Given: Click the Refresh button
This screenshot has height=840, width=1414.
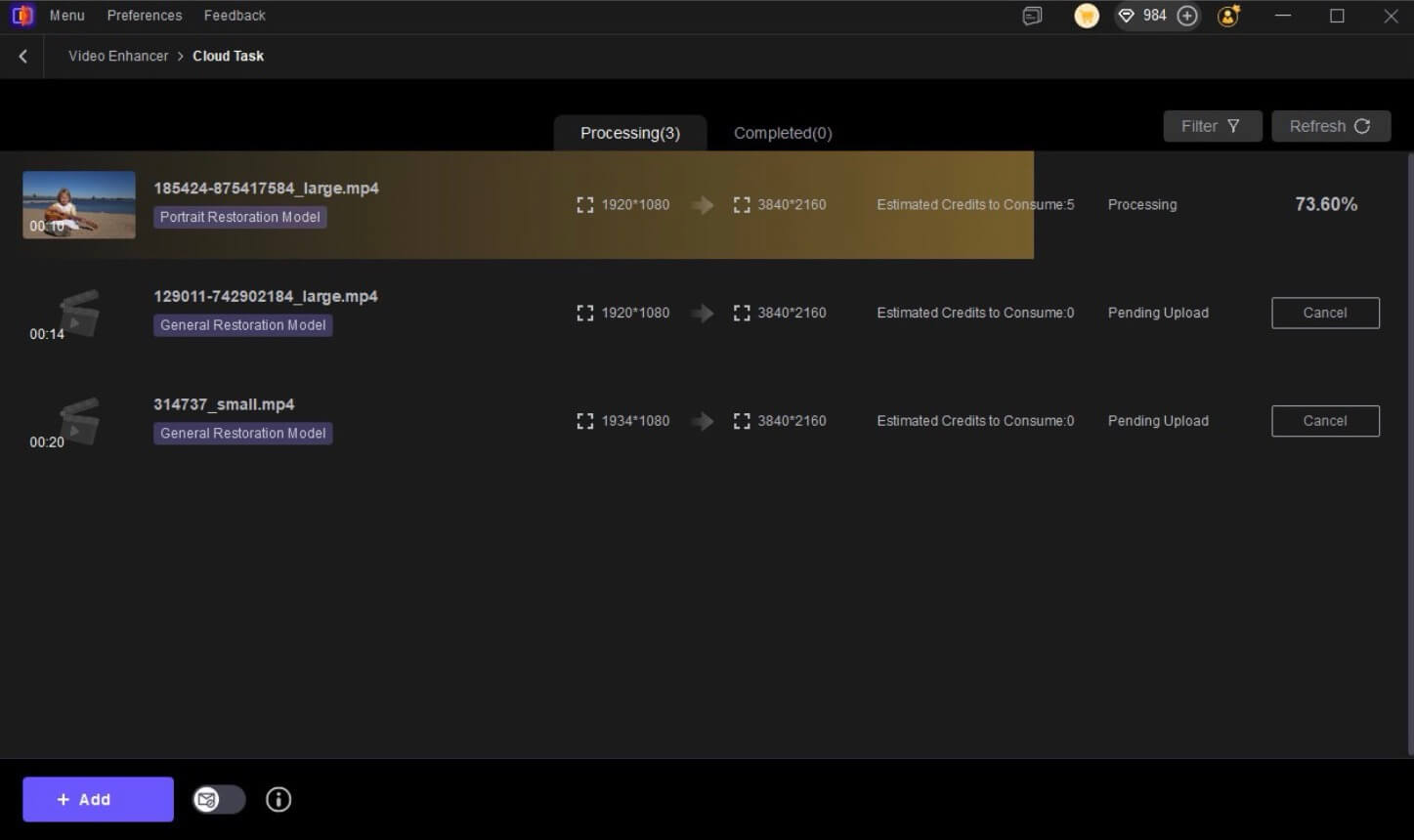Looking at the screenshot, I should click(x=1330, y=126).
